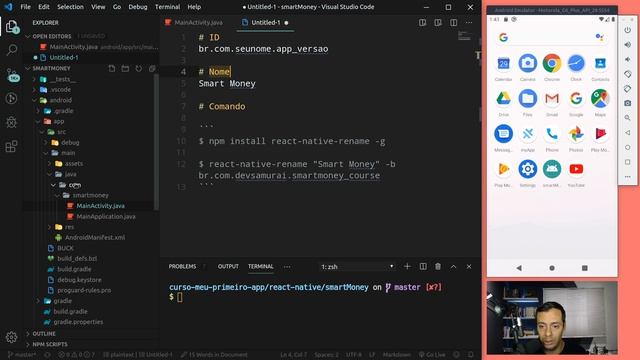This screenshot has height=360, width=640.
Task: Open the File menu
Action: (25, 7)
